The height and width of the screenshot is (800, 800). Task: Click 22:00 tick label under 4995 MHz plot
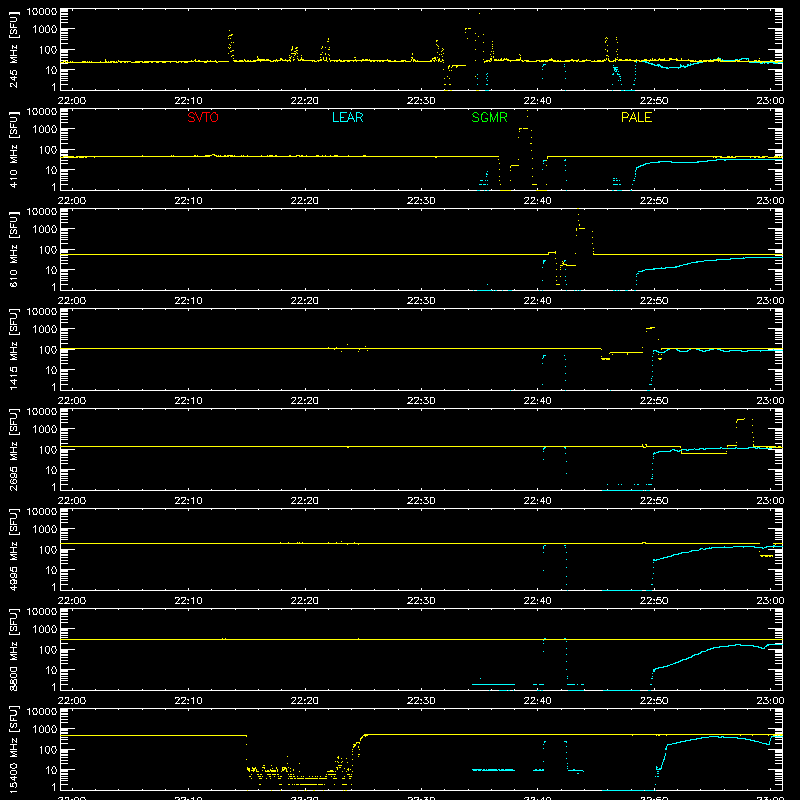71,601
